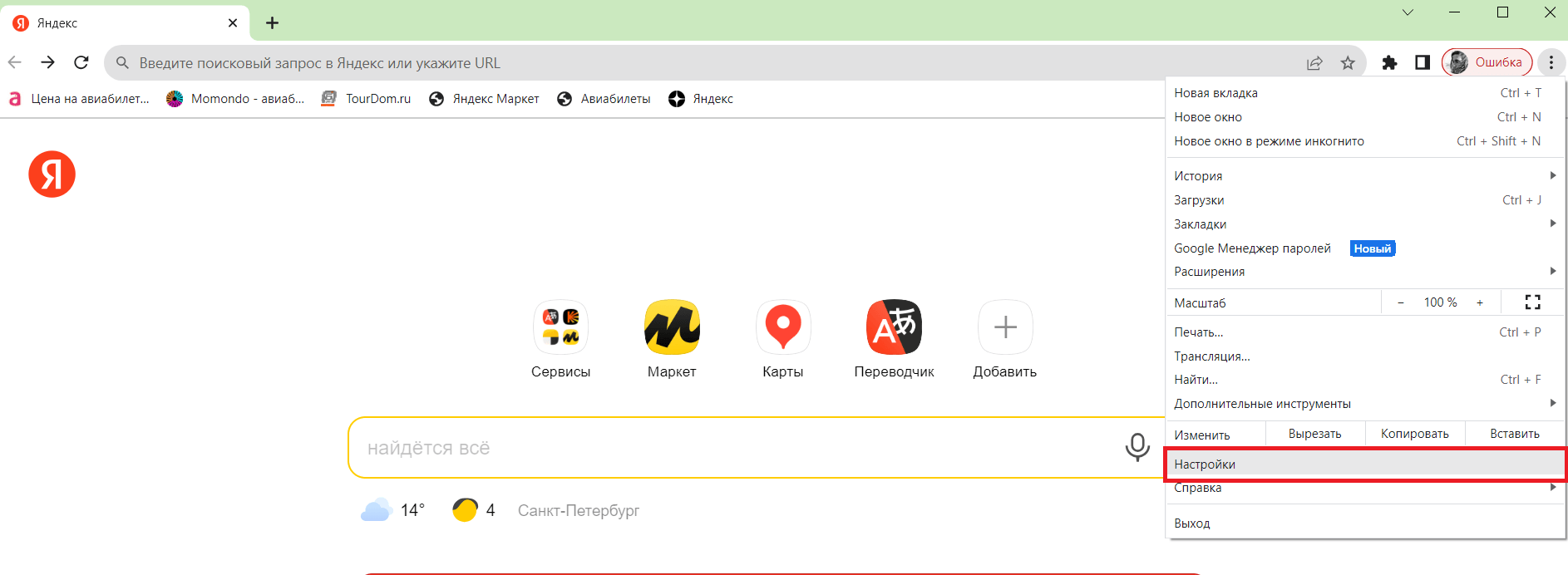Click Вставить in the edit row
The image size is (1568, 575).
(1515, 434)
